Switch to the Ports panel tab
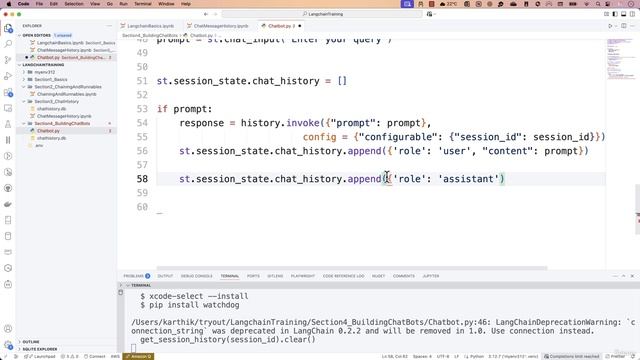The height and width of the screenshot is (360, 640). click(x=253, y=276)
